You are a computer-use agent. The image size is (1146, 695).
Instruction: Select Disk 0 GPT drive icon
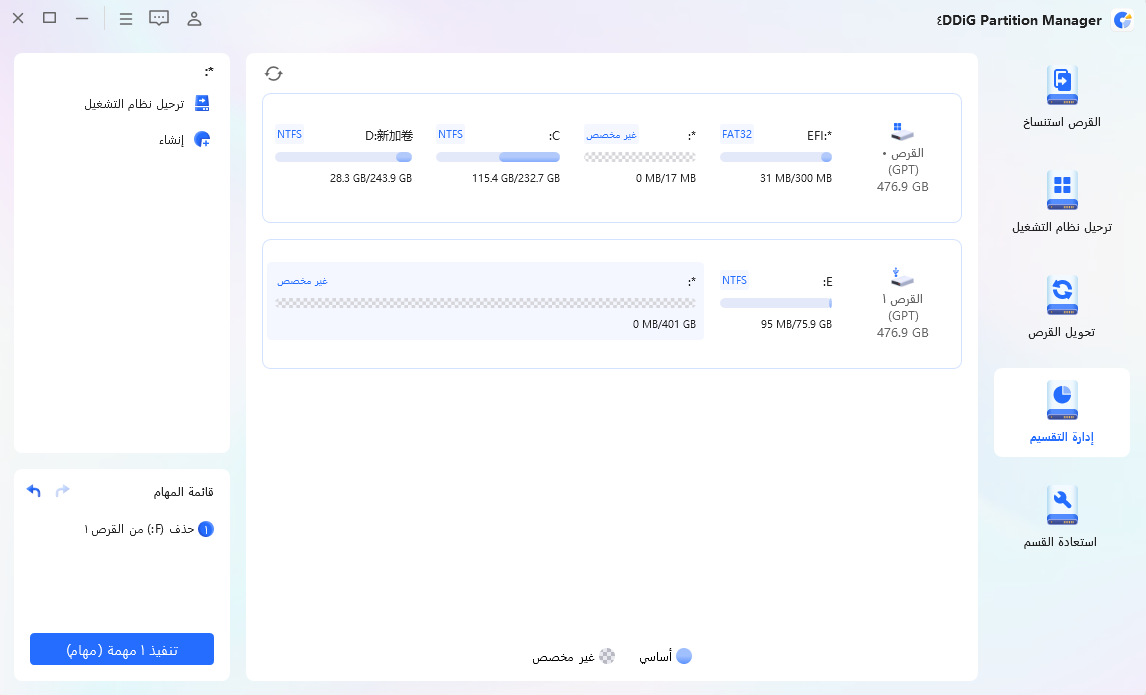pos(902,132)
